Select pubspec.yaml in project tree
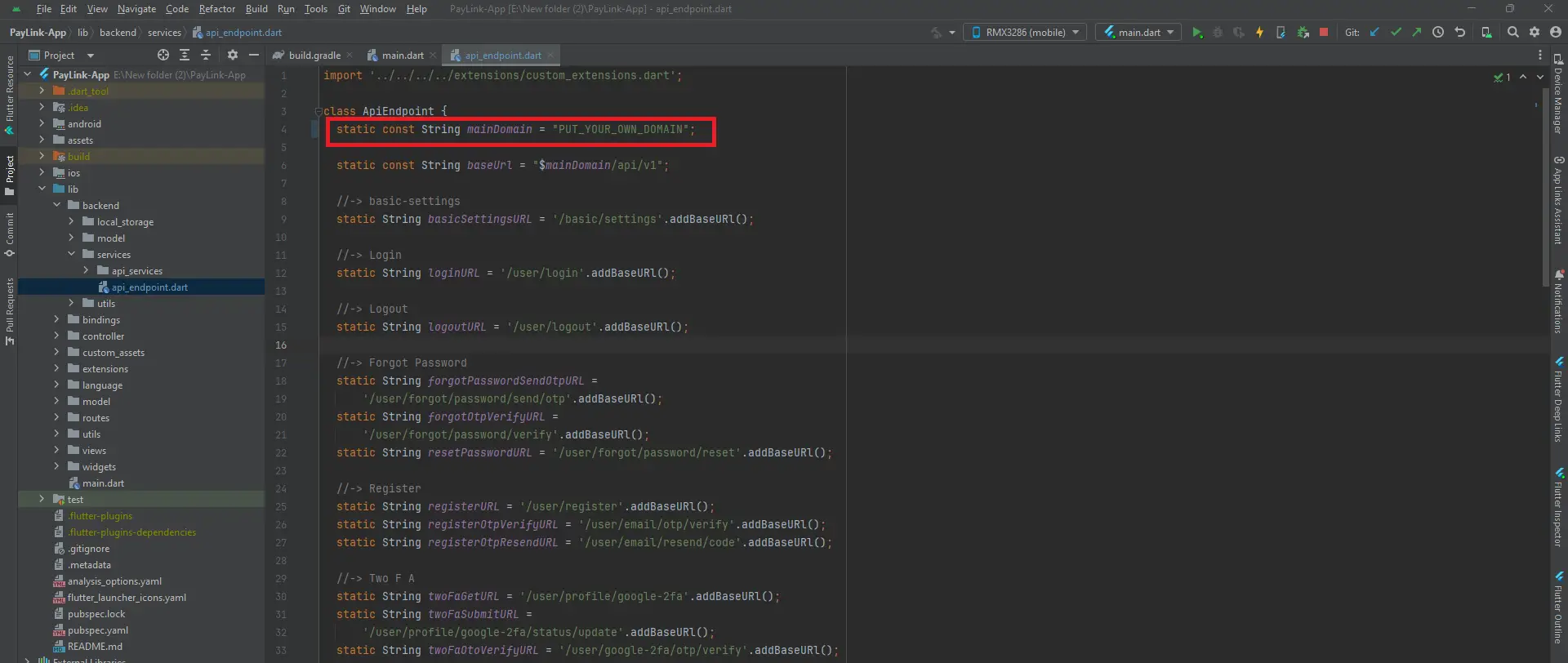 (98, 630)
